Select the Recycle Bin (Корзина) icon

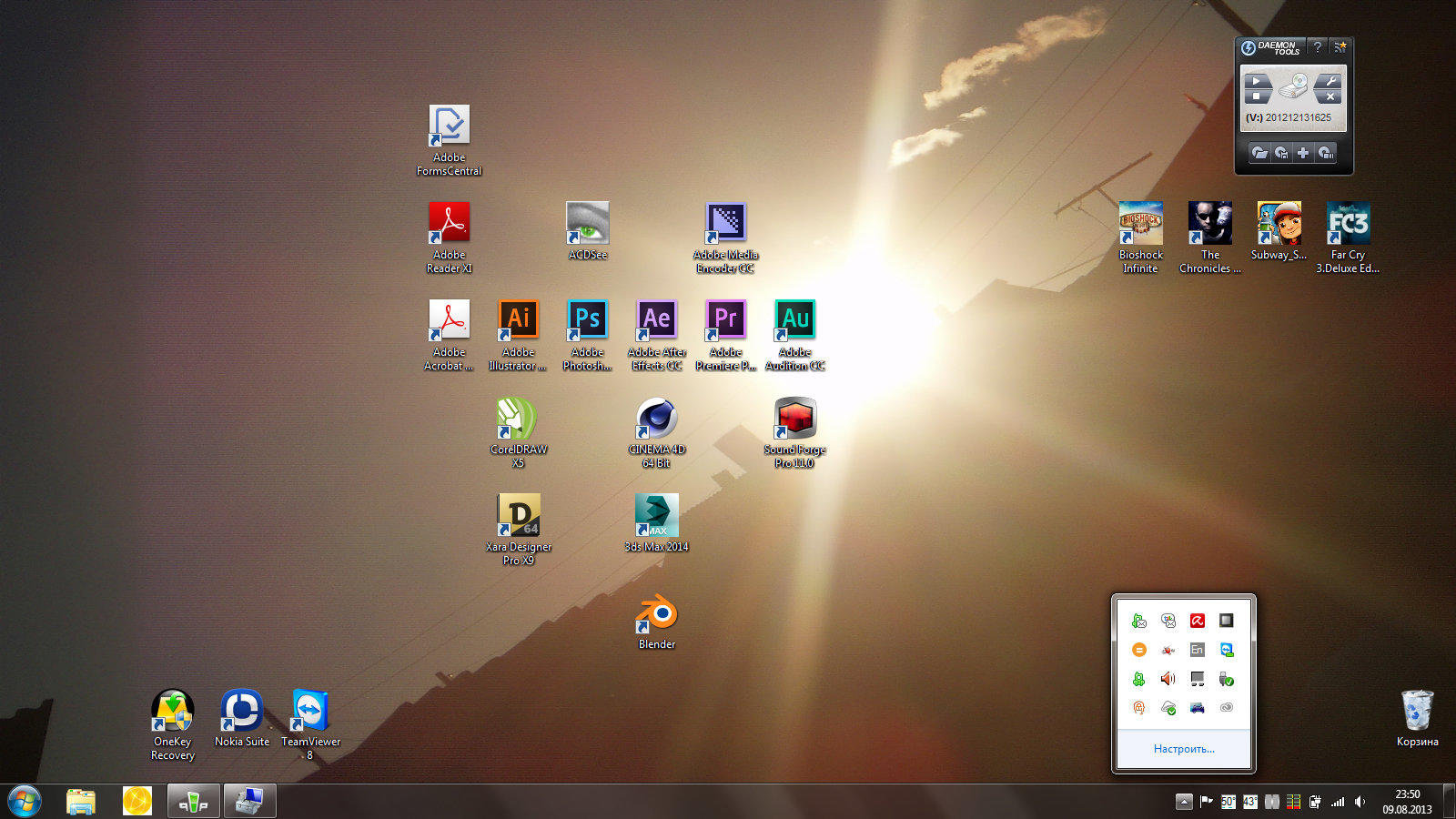(1417, 712)
